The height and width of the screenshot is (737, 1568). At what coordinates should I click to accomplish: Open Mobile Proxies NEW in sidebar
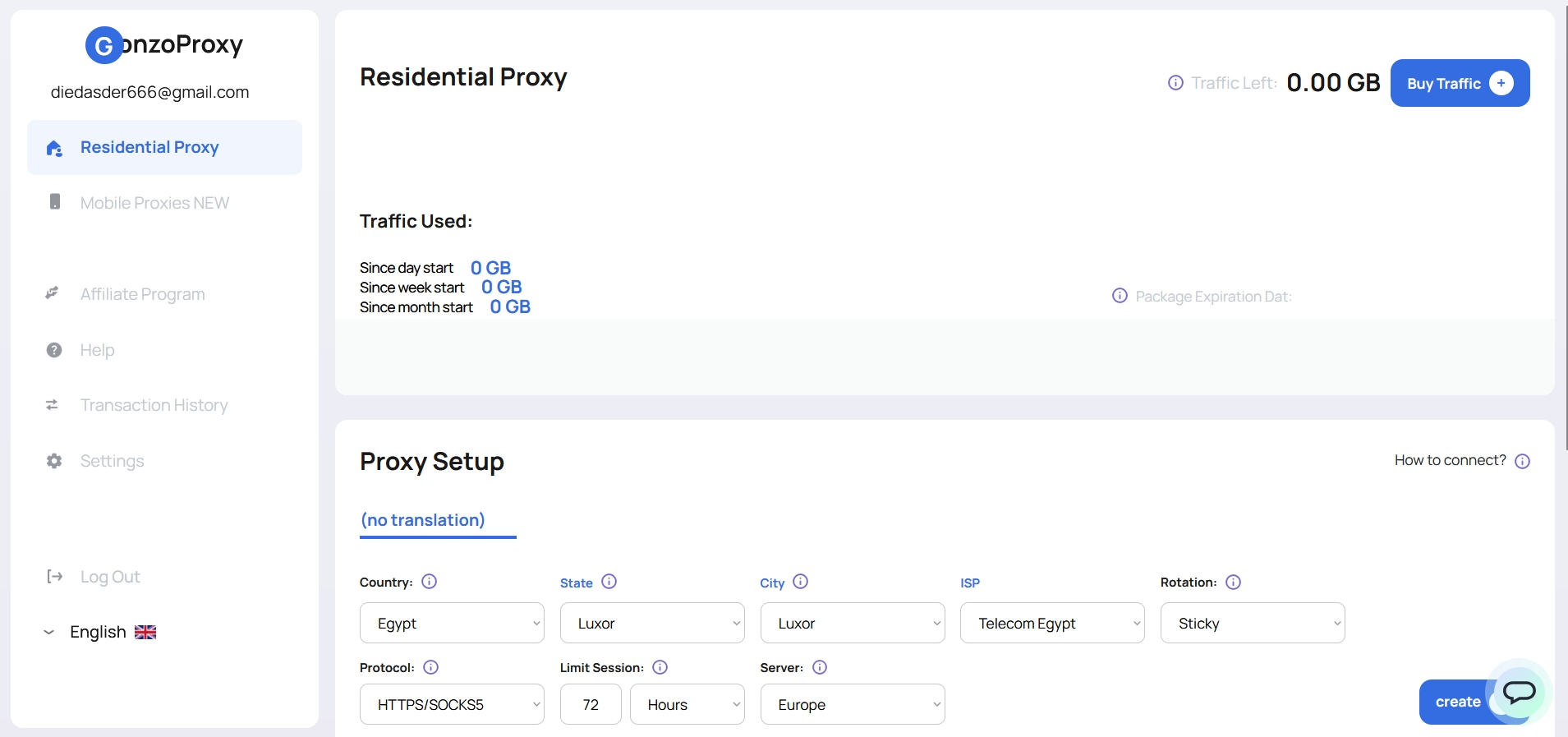[154, 203]
